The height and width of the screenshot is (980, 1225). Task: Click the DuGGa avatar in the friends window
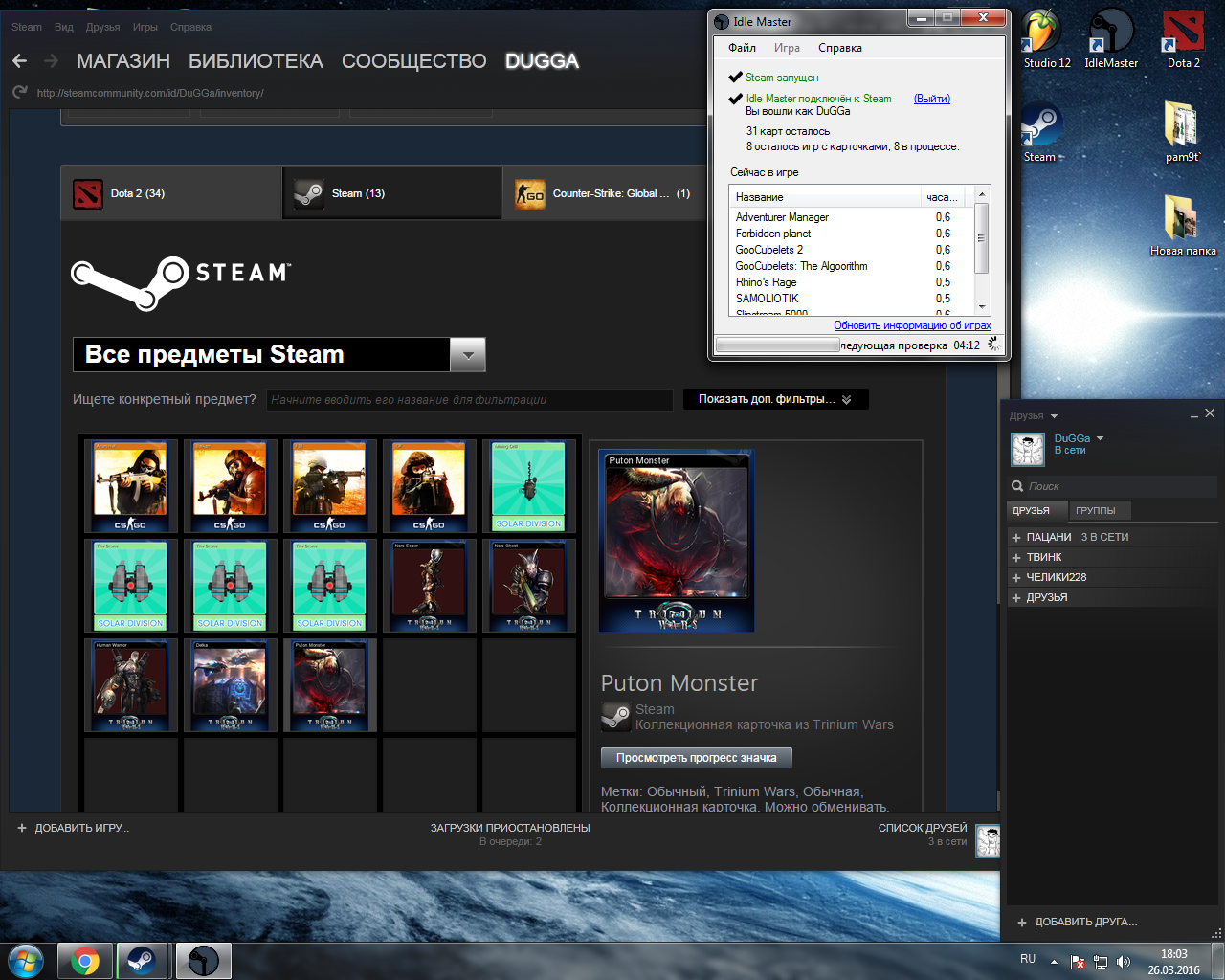tap(1028, 449)
